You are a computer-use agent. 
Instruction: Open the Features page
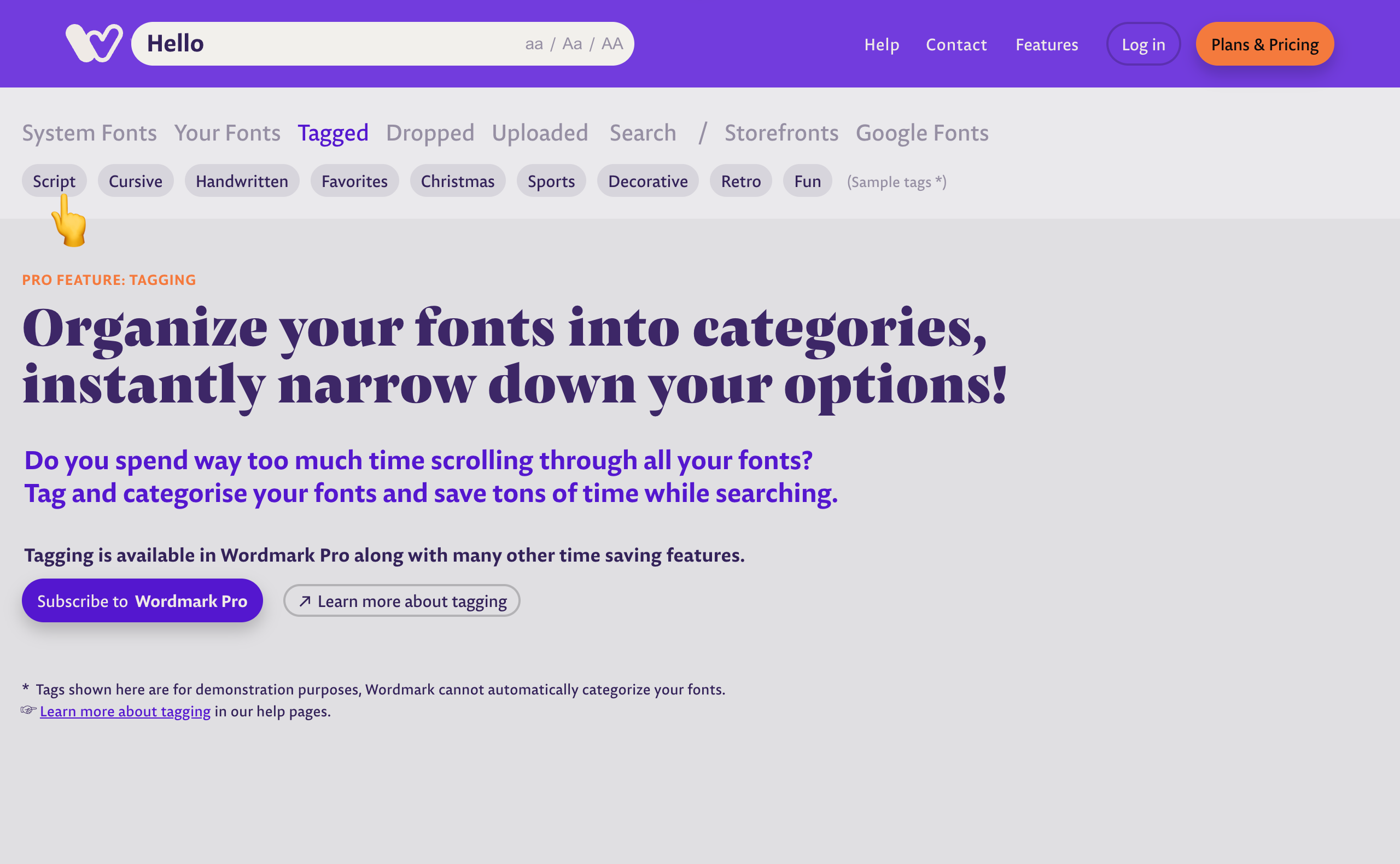pos(1046,45)
